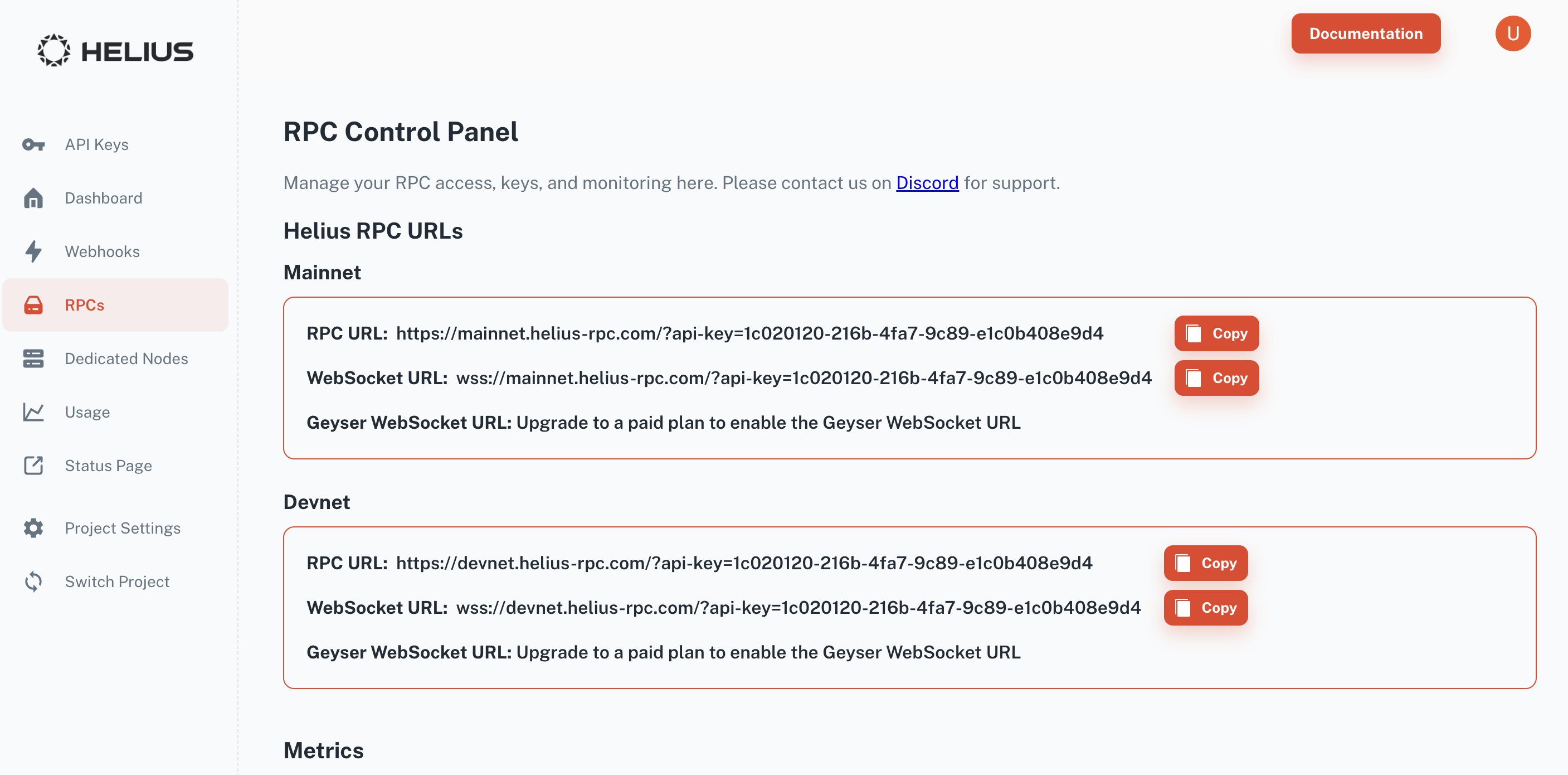
Task: Select the Dashboard navigation icon
Action: (34, 197)
